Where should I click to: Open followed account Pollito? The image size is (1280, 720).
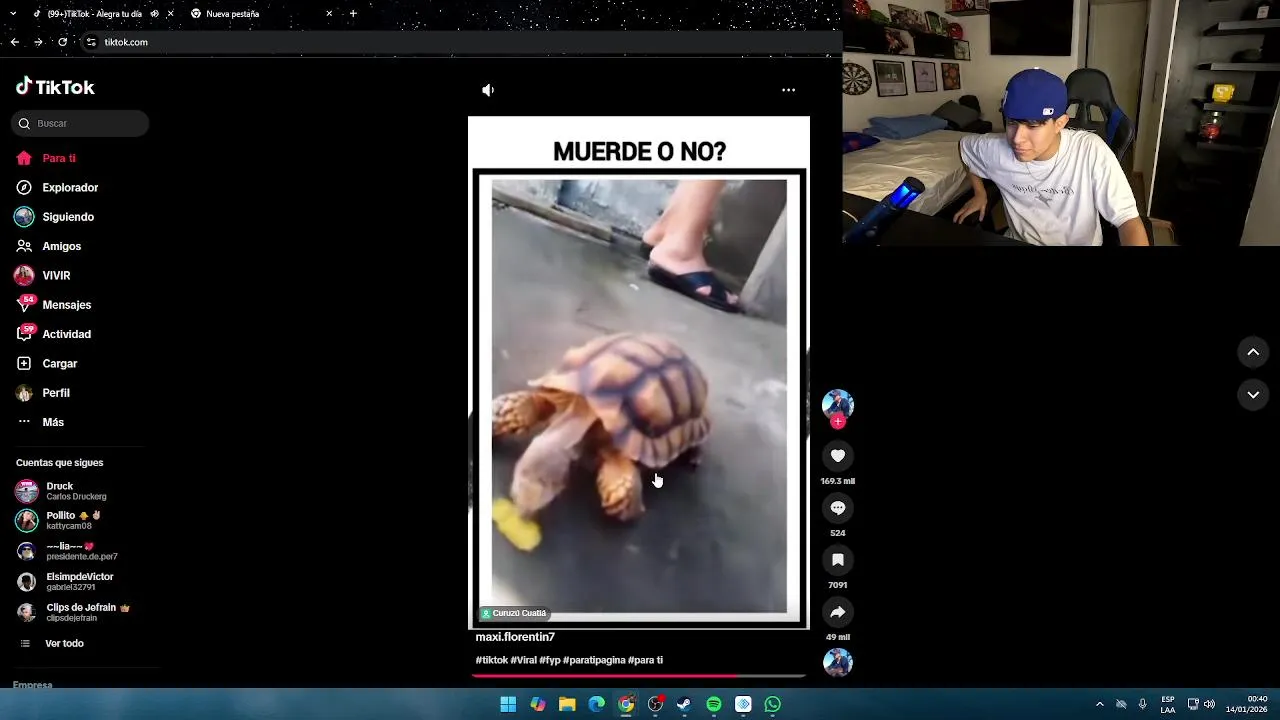coord(76,520)
